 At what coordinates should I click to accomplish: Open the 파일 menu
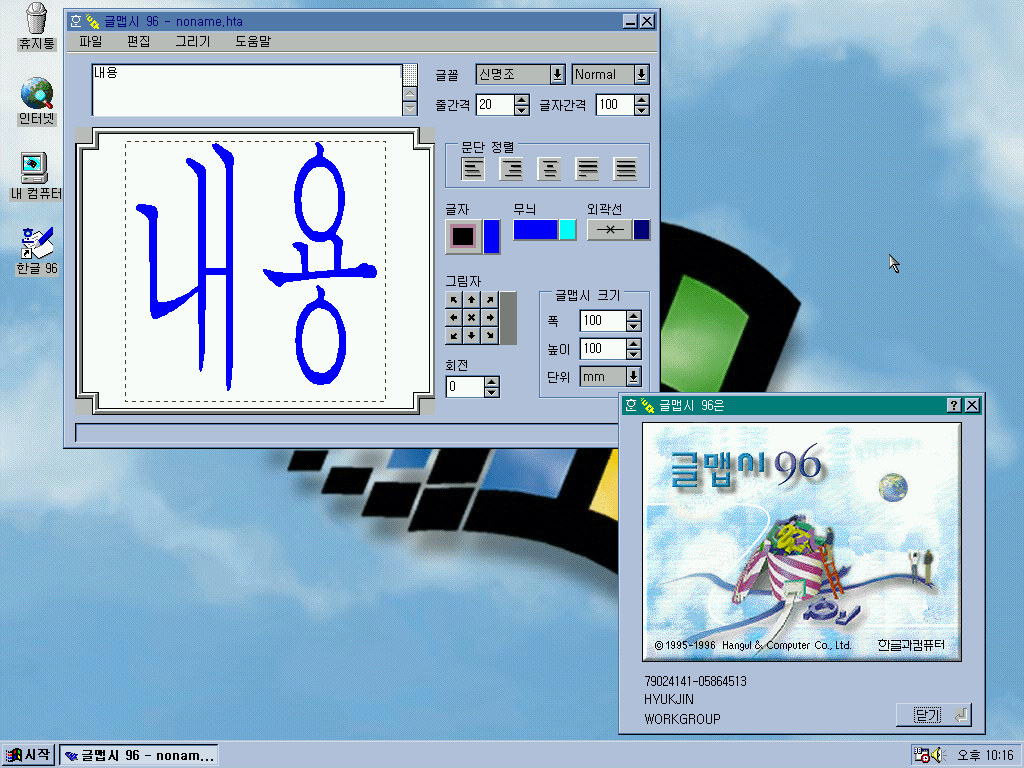[91, 41]
